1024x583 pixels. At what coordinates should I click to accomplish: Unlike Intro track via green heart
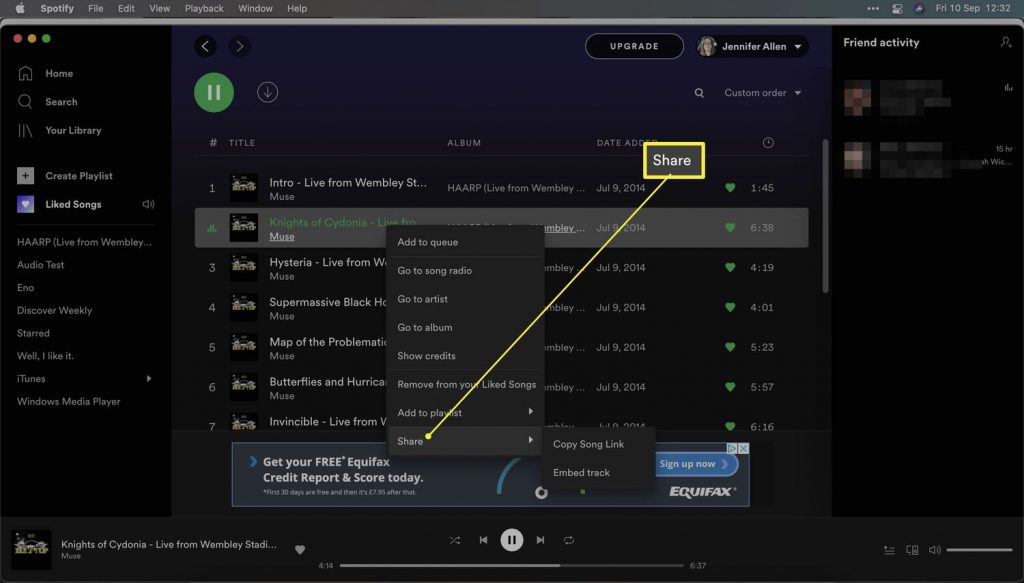click(x=730, y=187)
